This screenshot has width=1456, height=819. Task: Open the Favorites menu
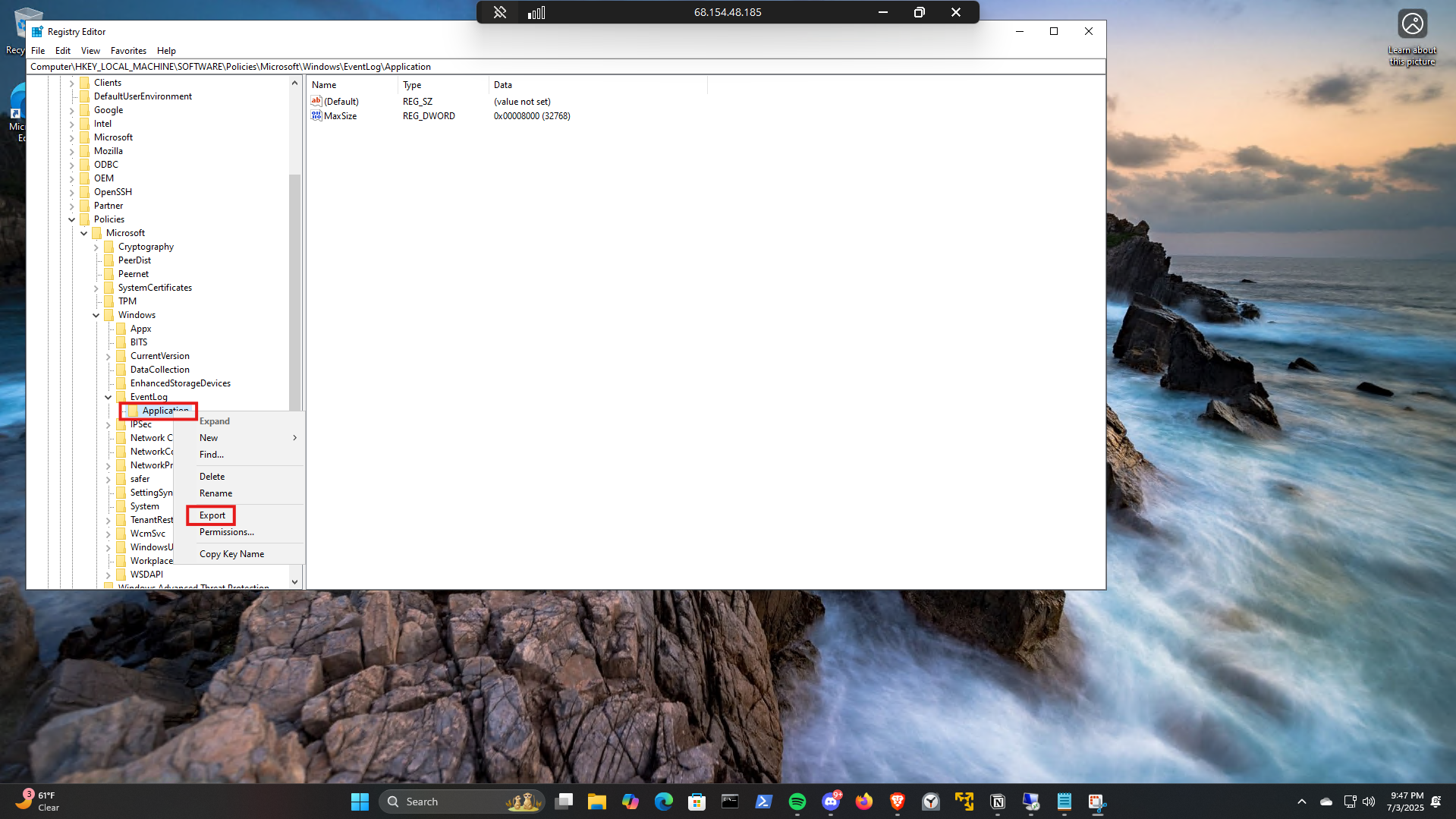tap(128, 51)
